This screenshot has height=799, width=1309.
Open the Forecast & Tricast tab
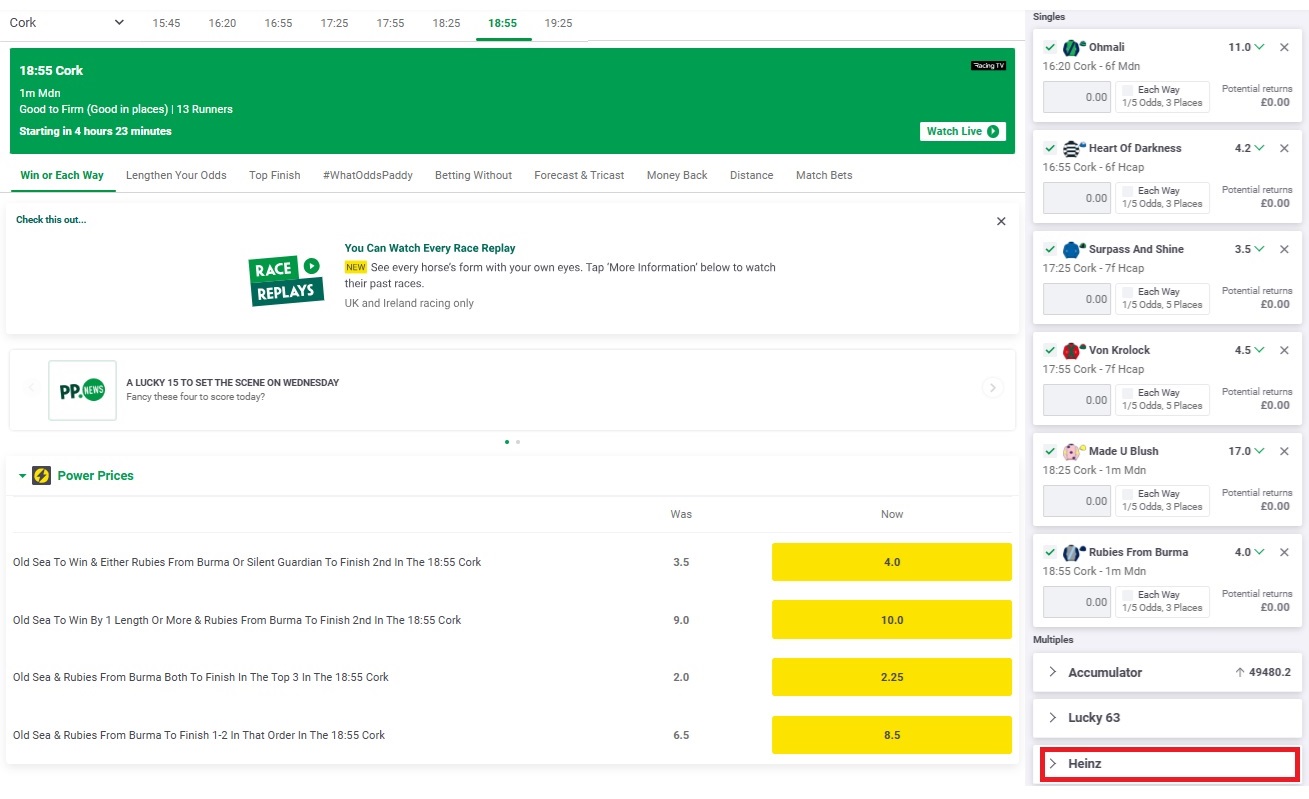point(579,175)
